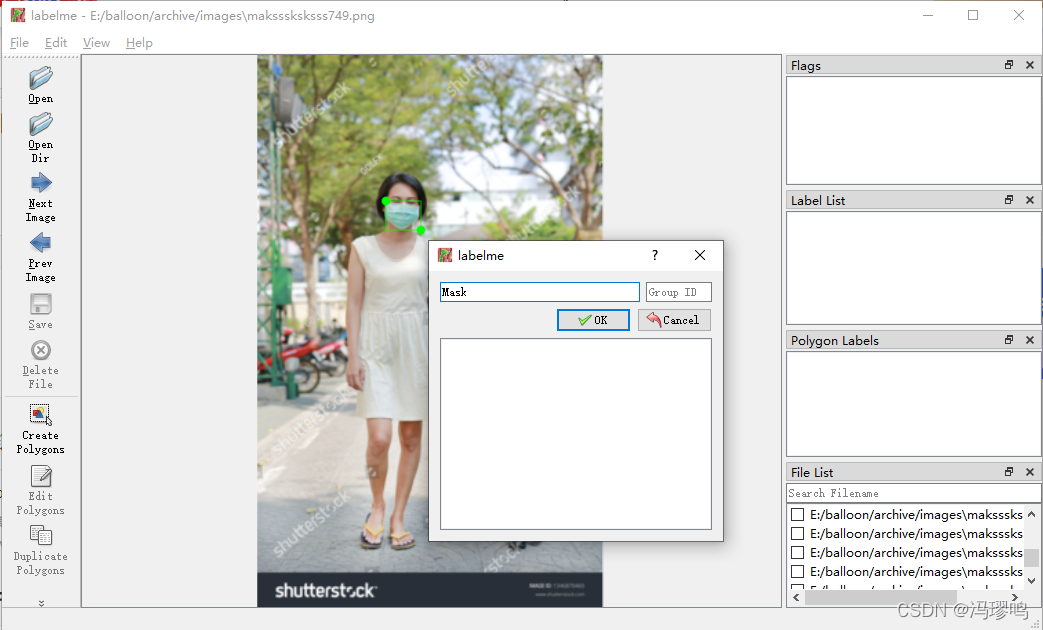The image size is (1043, 630).
Task: Click the Duplicate Polygons tool
Action: pyautogui.click(x=41, y=550)
